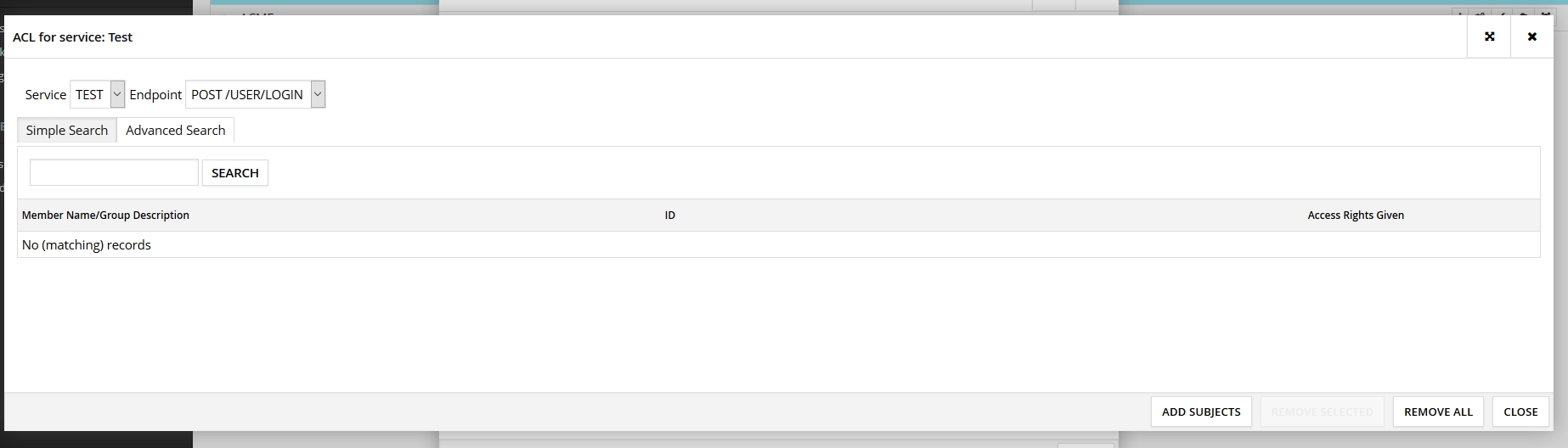
Task: Click the Endpoint label text
Action: pos(155,94)
